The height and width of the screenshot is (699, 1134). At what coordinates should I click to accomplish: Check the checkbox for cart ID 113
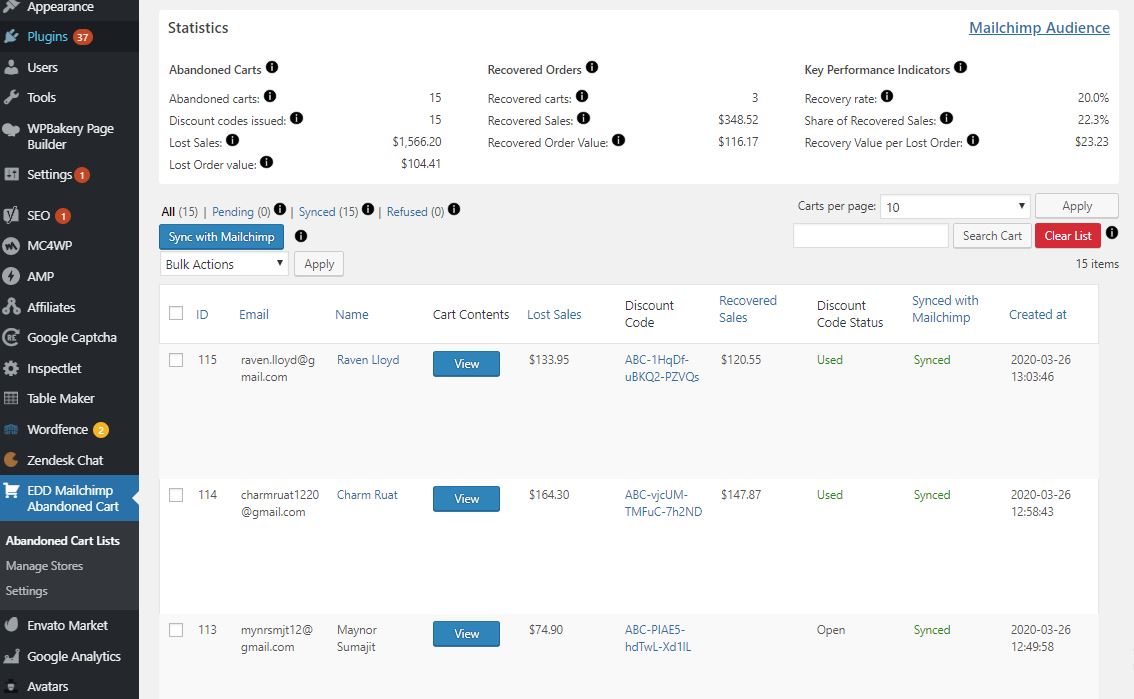(x=176, y=630)
